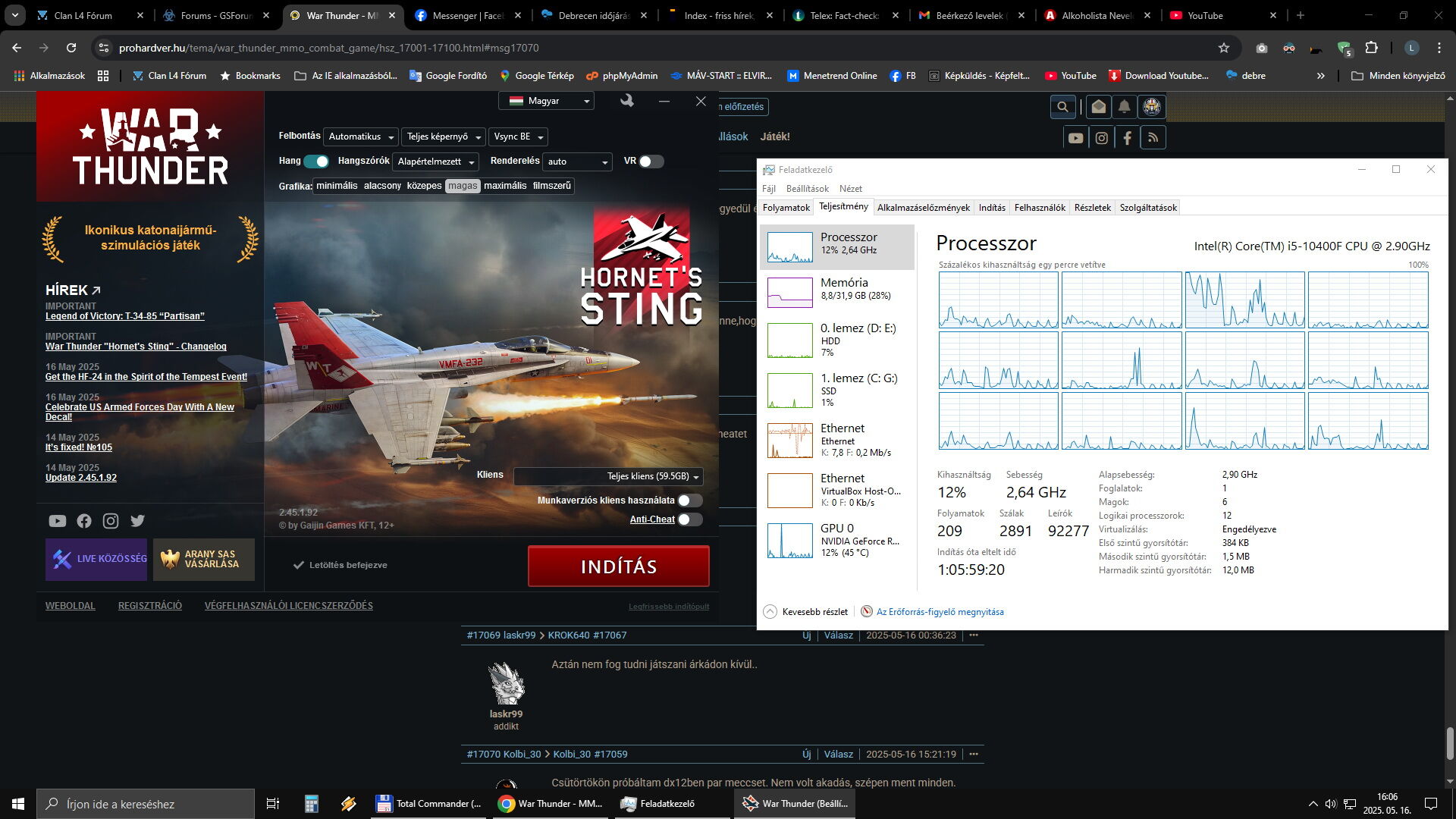The image size is (1456, 819).
Task: Open the forum notifications bell icon
Action: [x=1125, y=107]
